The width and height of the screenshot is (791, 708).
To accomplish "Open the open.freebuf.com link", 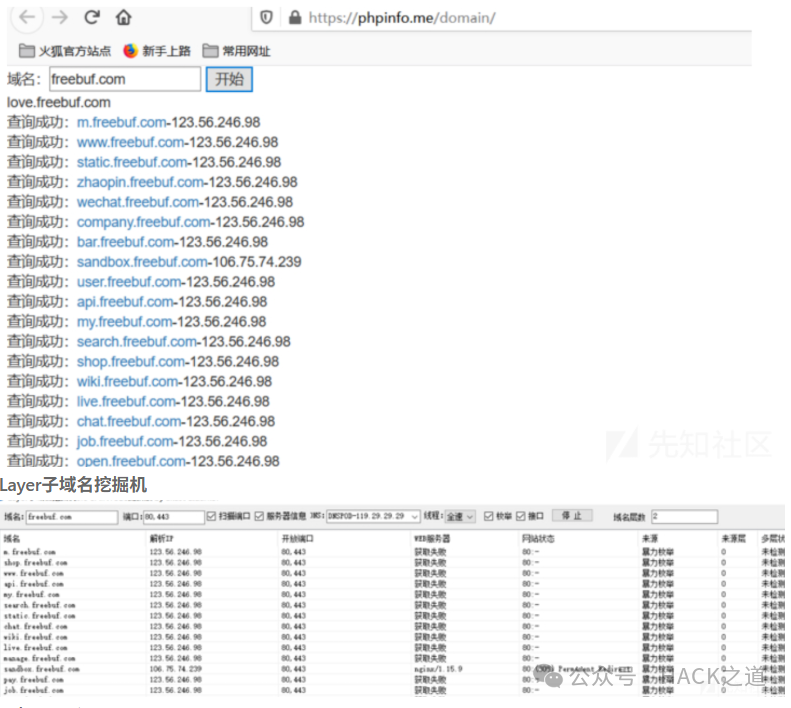I will coord(131,461).
